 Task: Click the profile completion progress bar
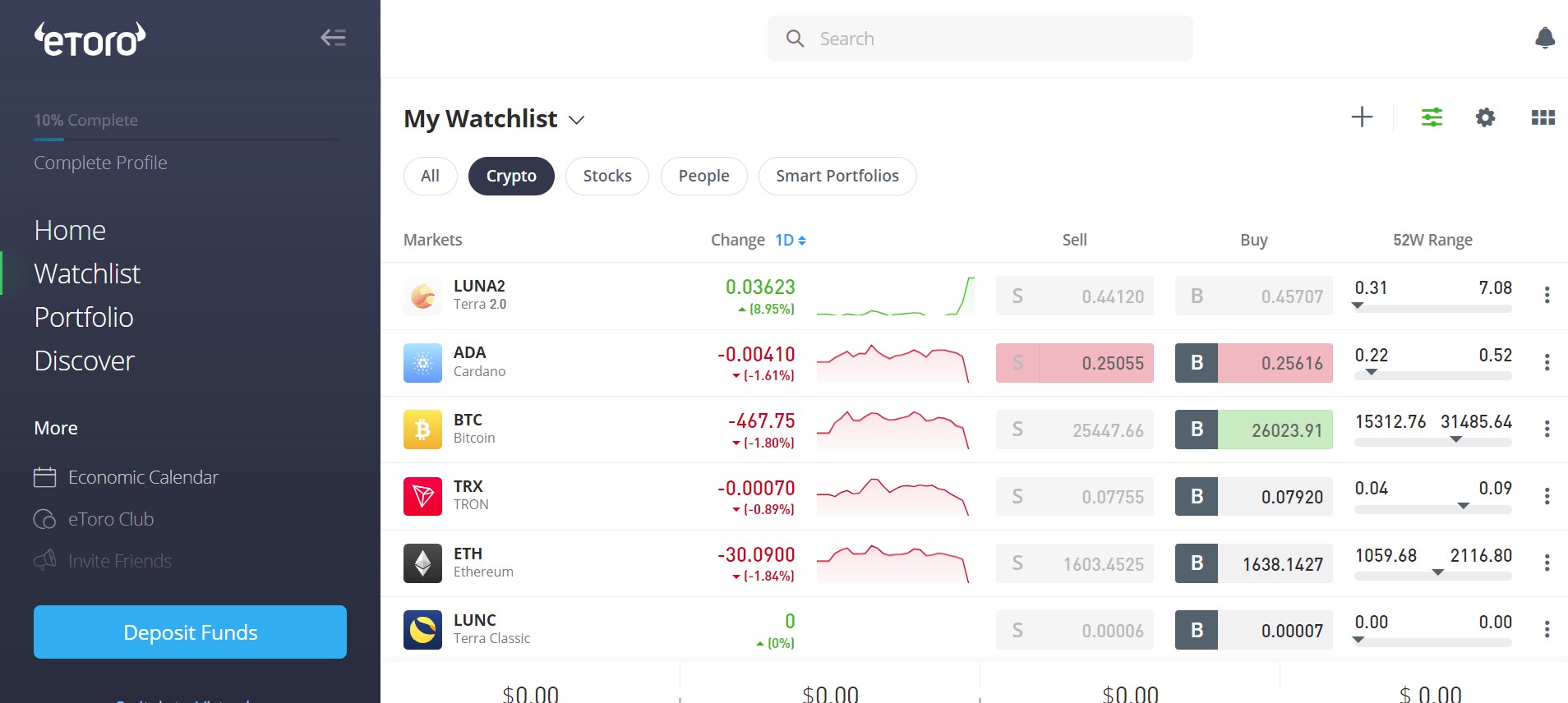187,140
